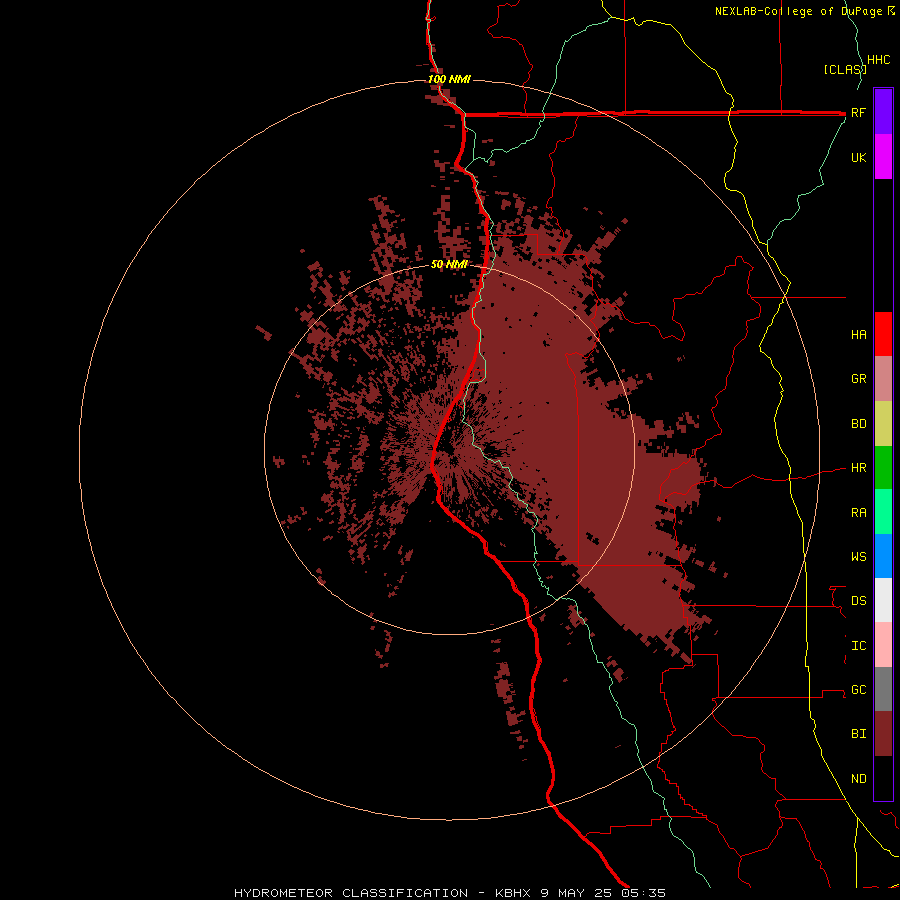
Task: Select the BI dark red swatch
Action: pyautogui.click(x=883, y=734)
